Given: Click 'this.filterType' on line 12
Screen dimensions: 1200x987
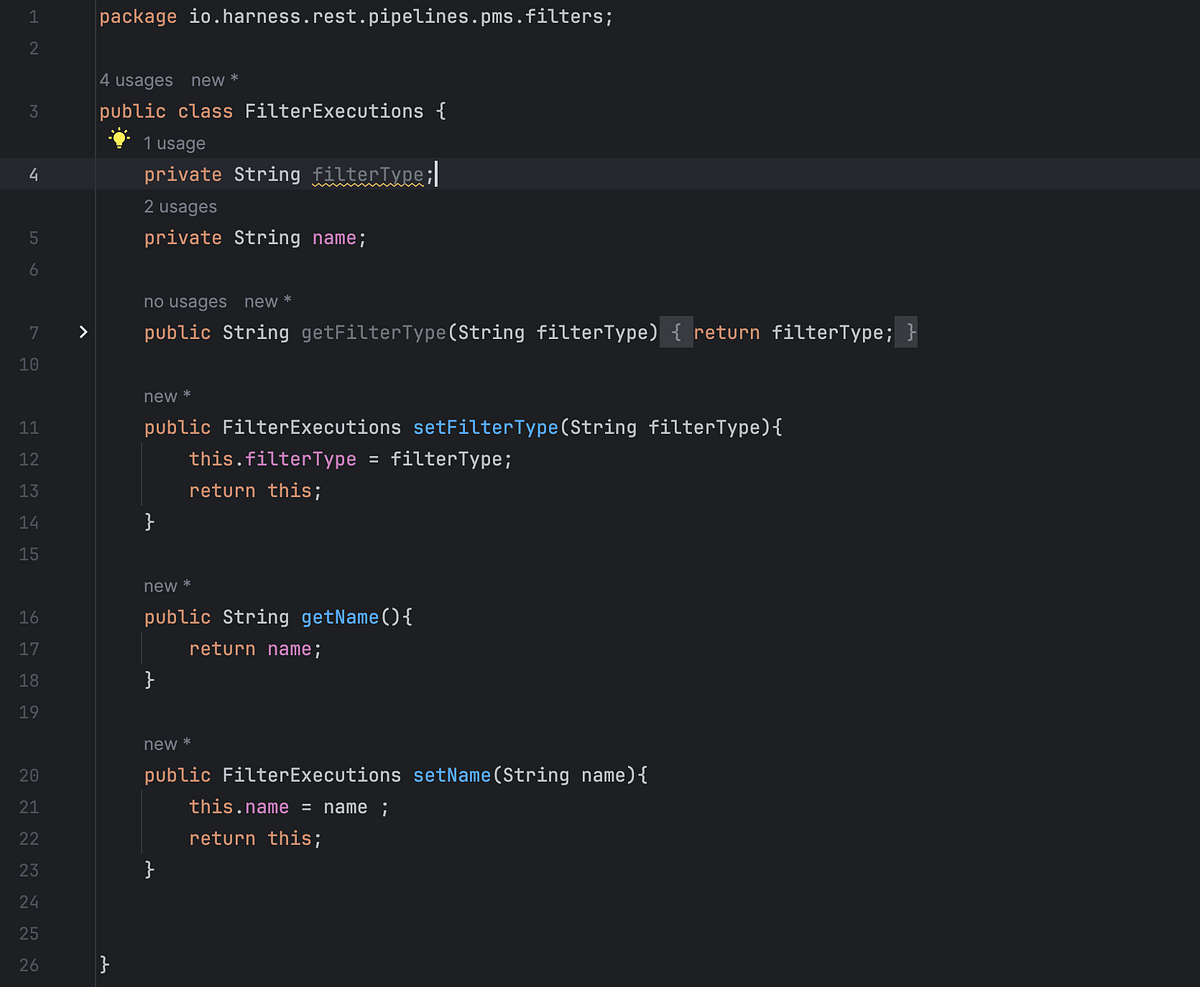Looking at the screenshot, I should [273, 459].
